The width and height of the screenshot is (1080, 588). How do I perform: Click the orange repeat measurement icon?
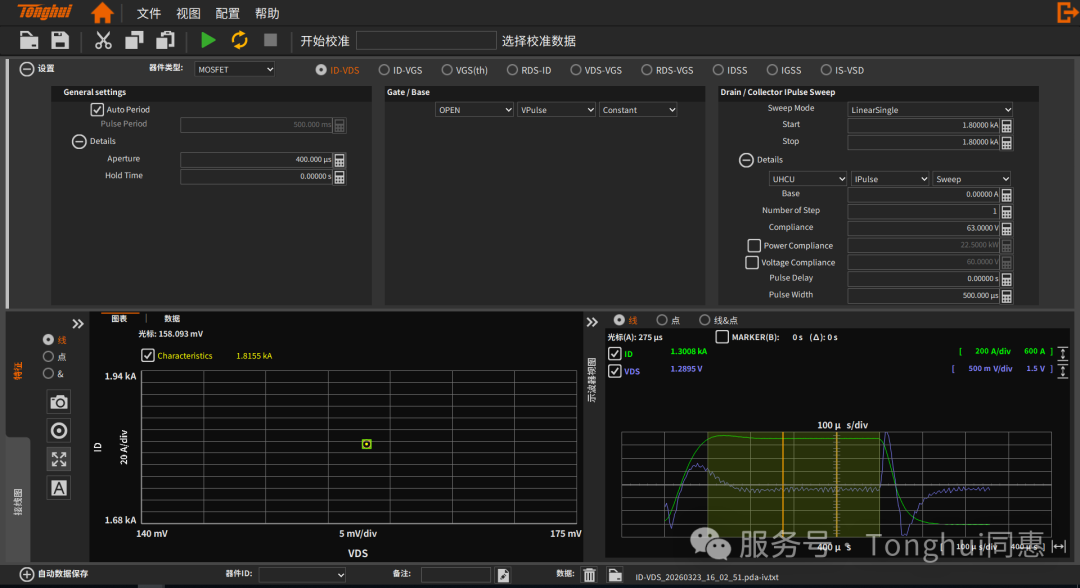[239, 40]
